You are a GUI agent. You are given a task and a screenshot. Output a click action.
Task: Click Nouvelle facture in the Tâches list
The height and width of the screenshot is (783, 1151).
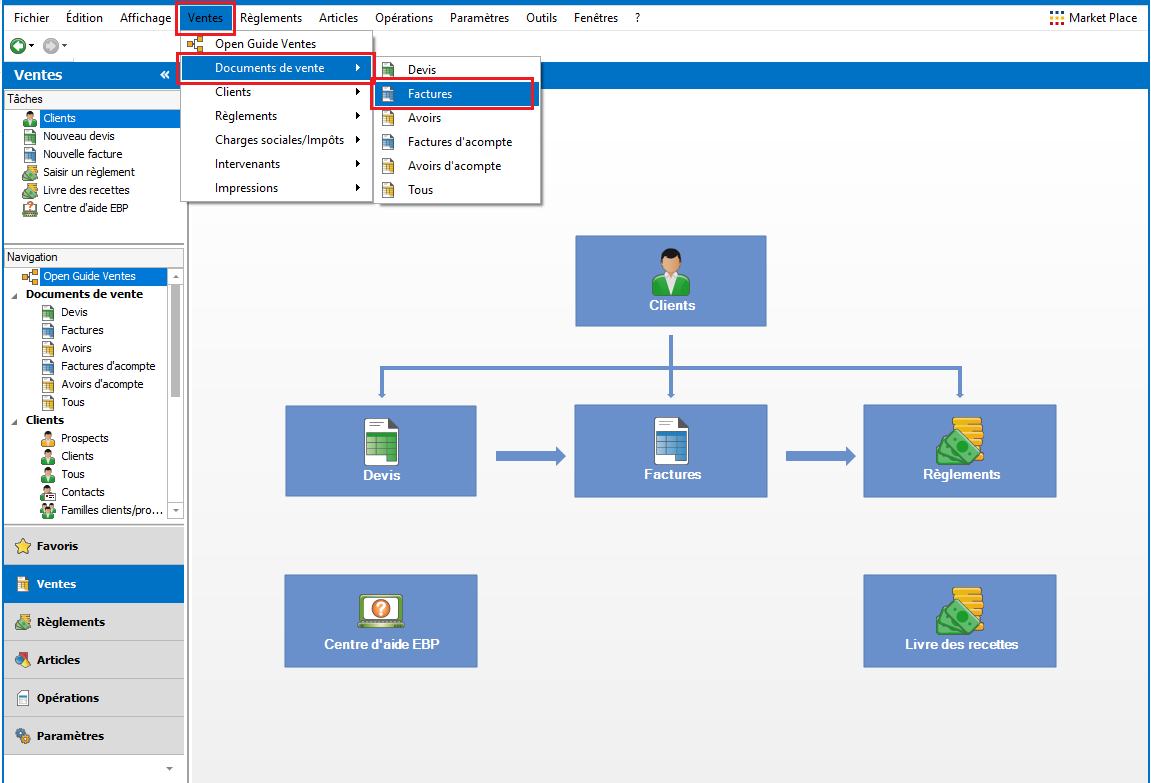point(82,154)
